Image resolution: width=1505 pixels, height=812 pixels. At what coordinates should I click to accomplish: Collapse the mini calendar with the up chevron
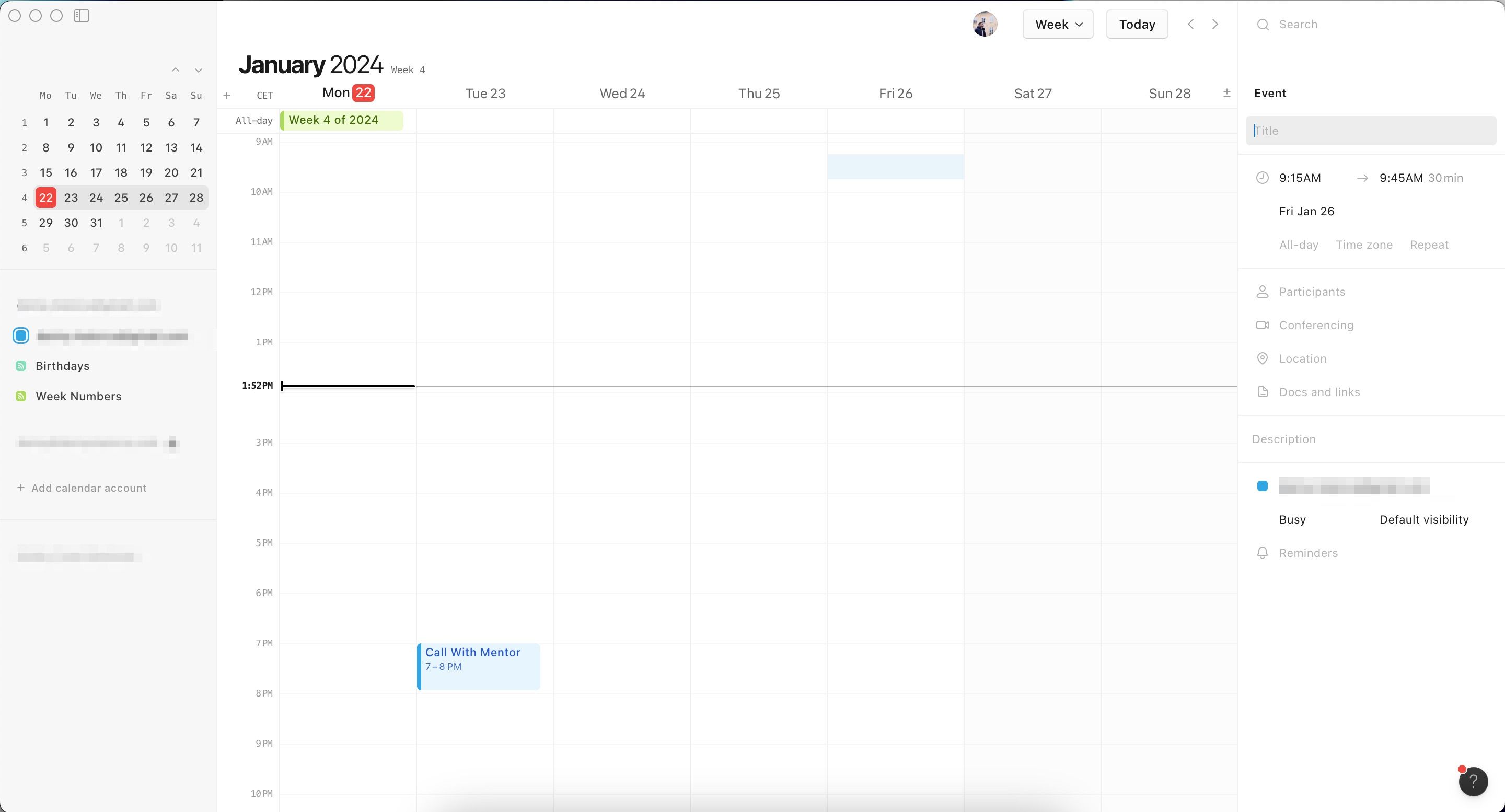pyautogui.click(x=176, y=69)
